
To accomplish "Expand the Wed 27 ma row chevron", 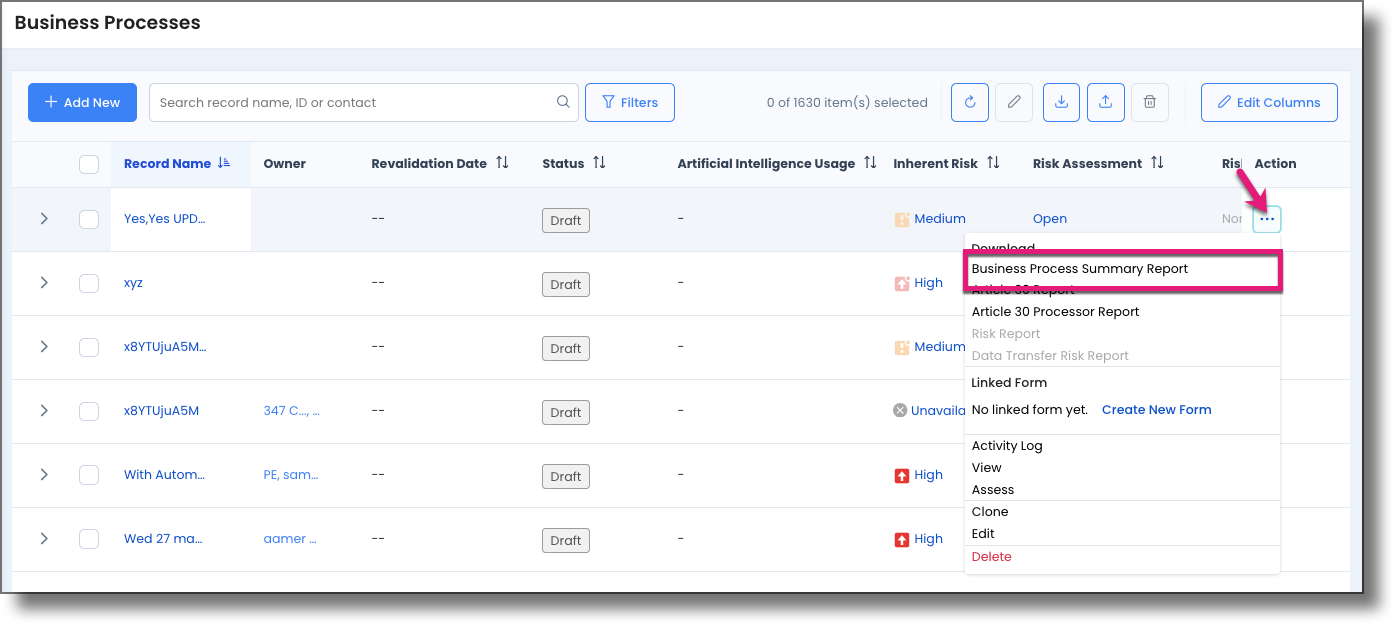I will (x=44, y=539).
